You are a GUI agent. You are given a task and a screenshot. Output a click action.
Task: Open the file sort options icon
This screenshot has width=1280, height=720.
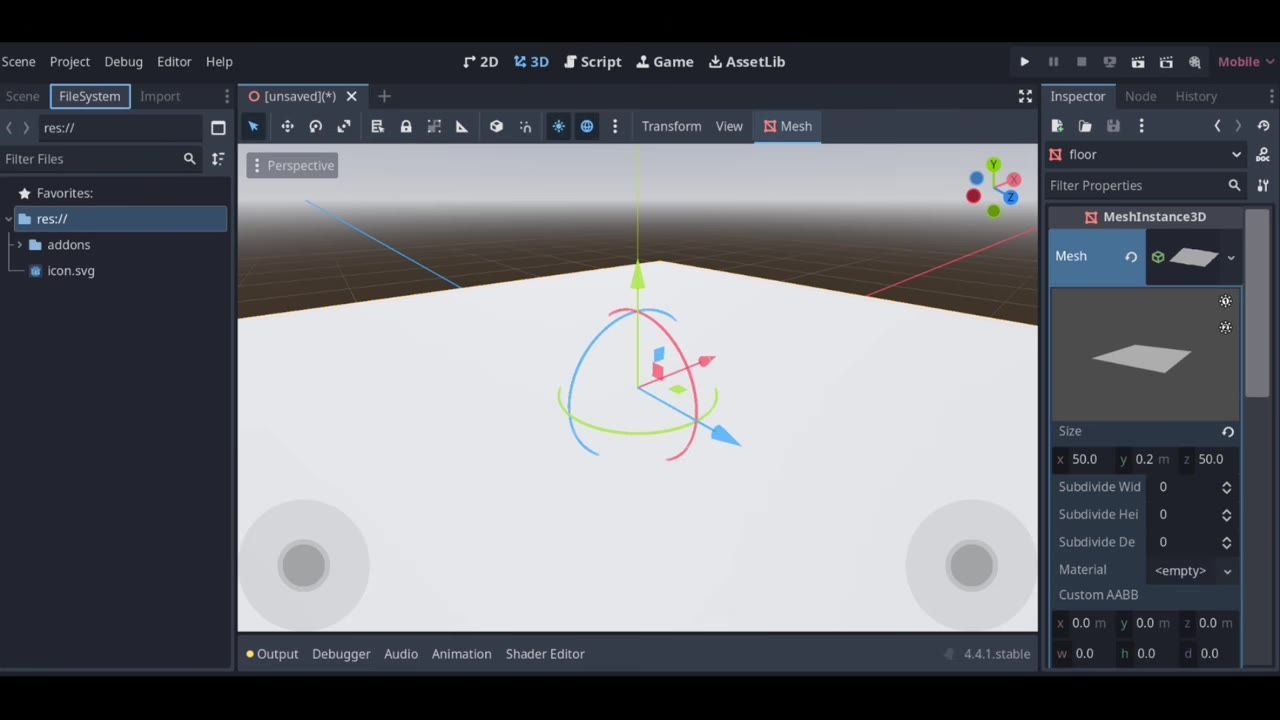click(x=218, y=159)
